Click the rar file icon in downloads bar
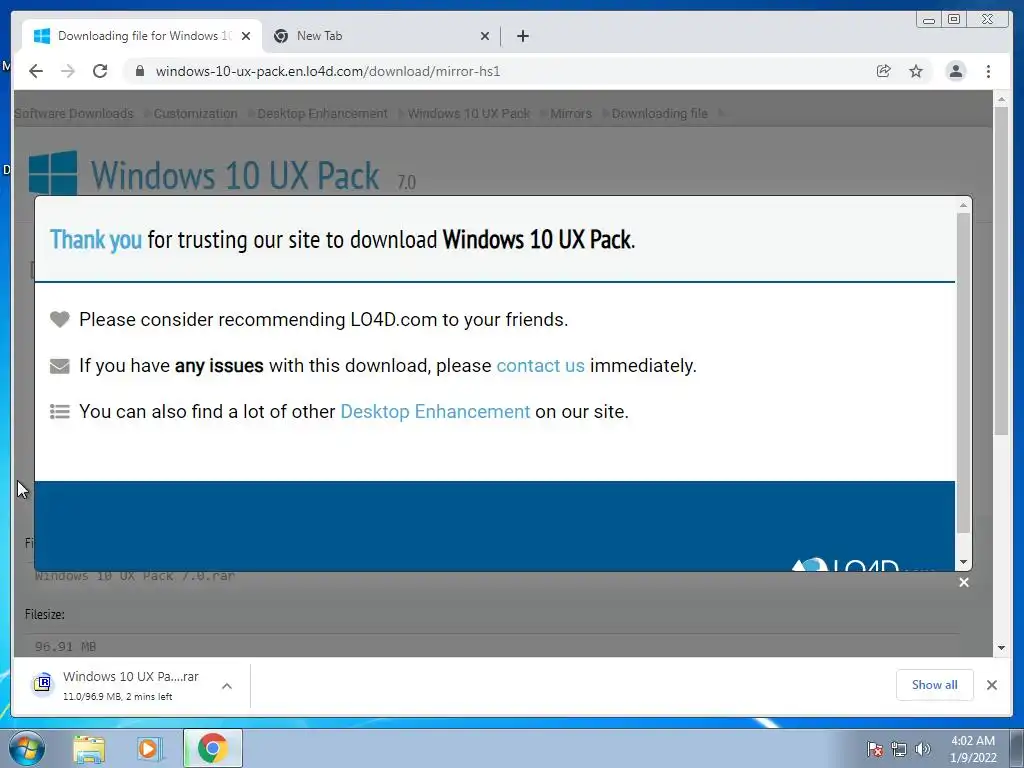1024x768 pixels. pyautogui.click(x=42, y=683)
